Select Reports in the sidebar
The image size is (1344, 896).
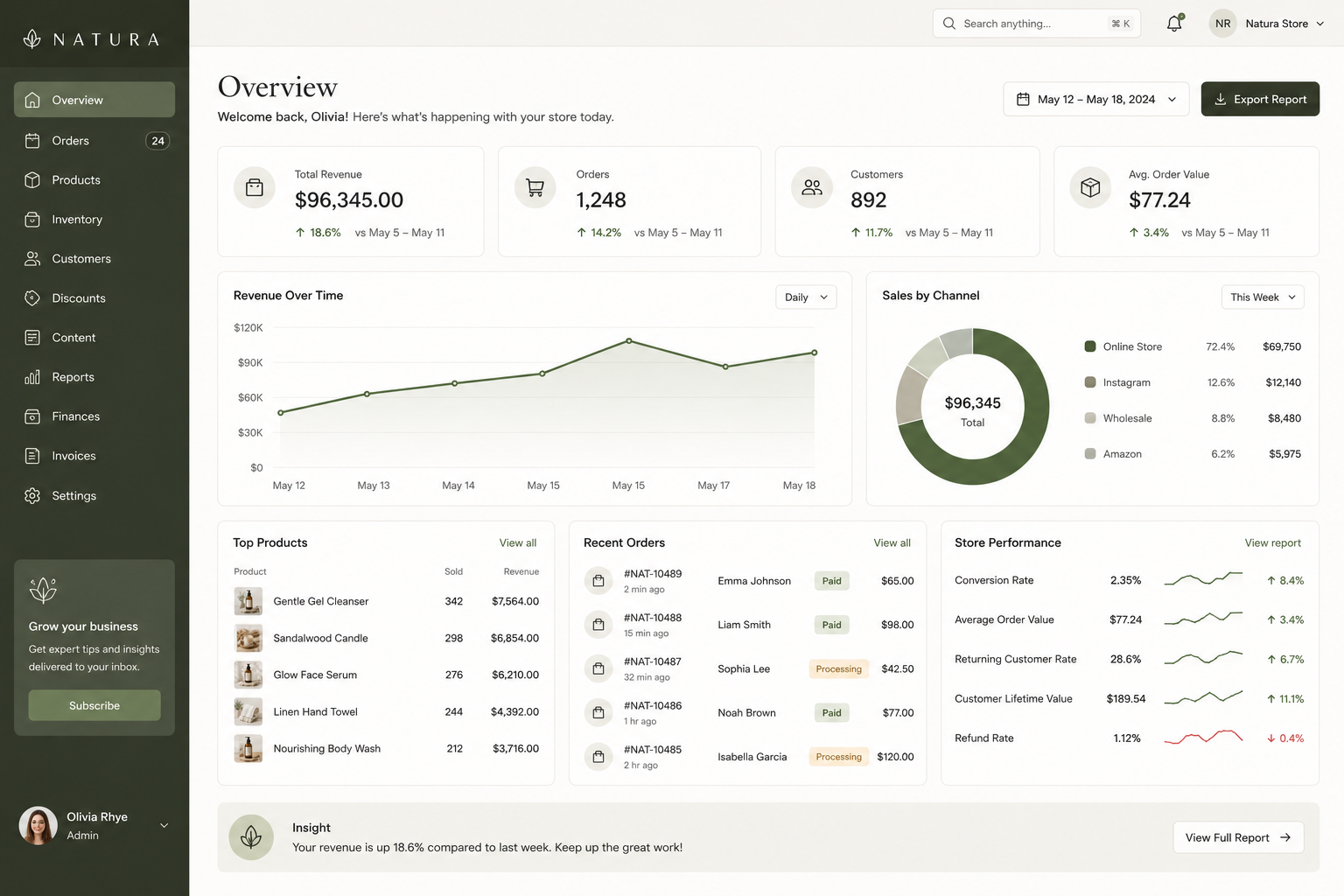click(94, 376)
